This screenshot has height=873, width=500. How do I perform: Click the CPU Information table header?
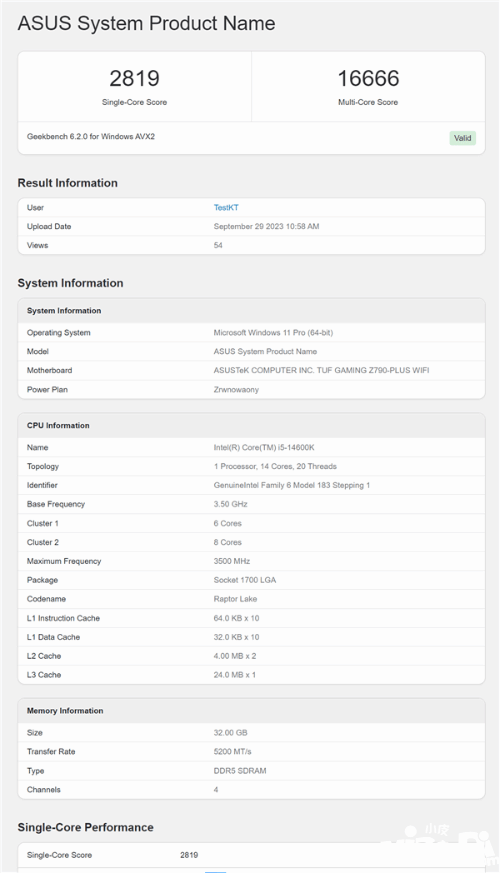251,425
